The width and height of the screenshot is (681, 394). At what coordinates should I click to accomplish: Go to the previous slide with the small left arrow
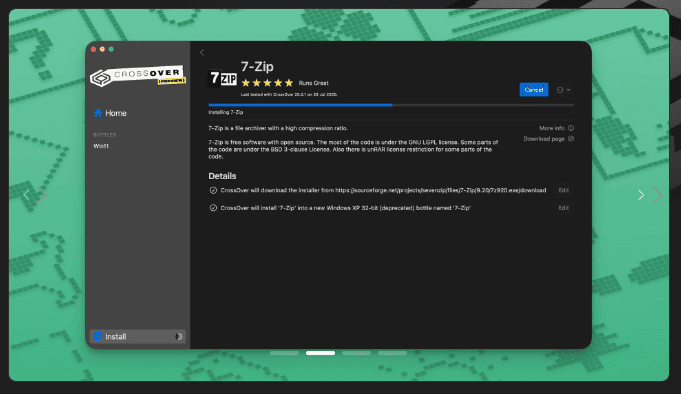(27, 195)
